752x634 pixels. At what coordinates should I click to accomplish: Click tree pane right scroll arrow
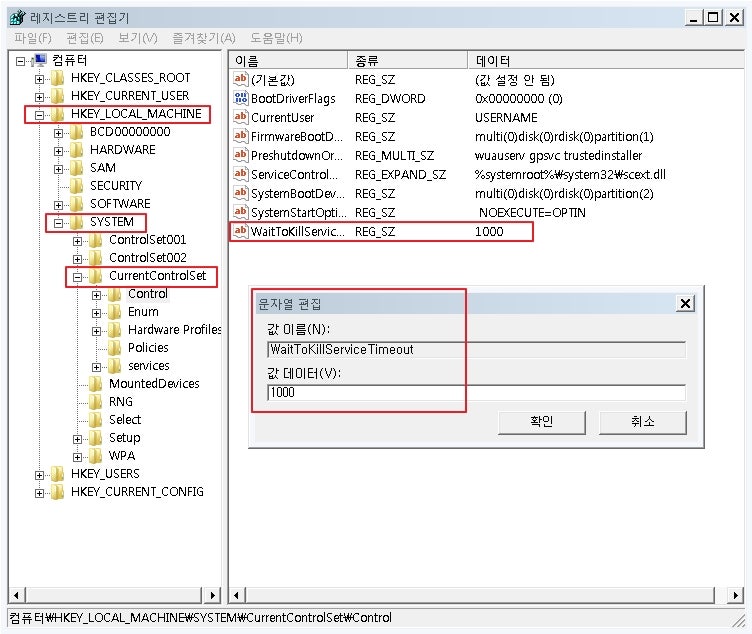click(212, 595)
